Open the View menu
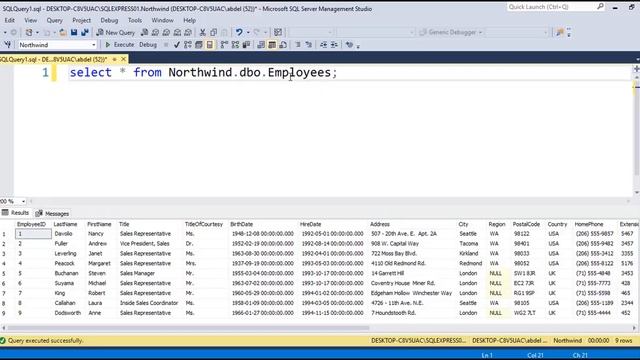Image resolution: width=640 pixels, height=360 pixels. (31, 20)
